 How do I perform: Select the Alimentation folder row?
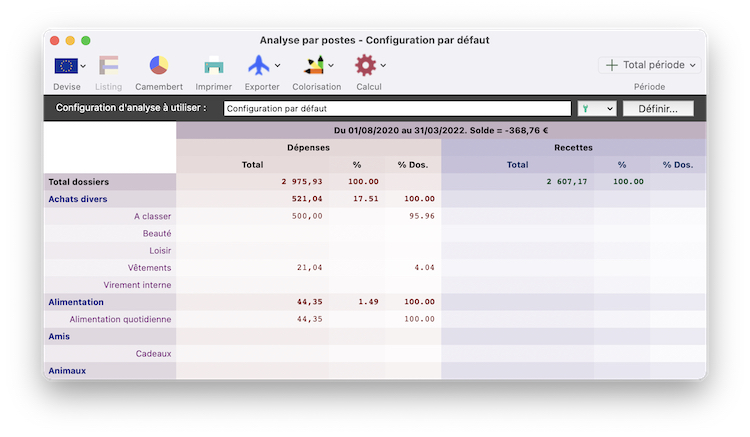[x=110, y=302]
